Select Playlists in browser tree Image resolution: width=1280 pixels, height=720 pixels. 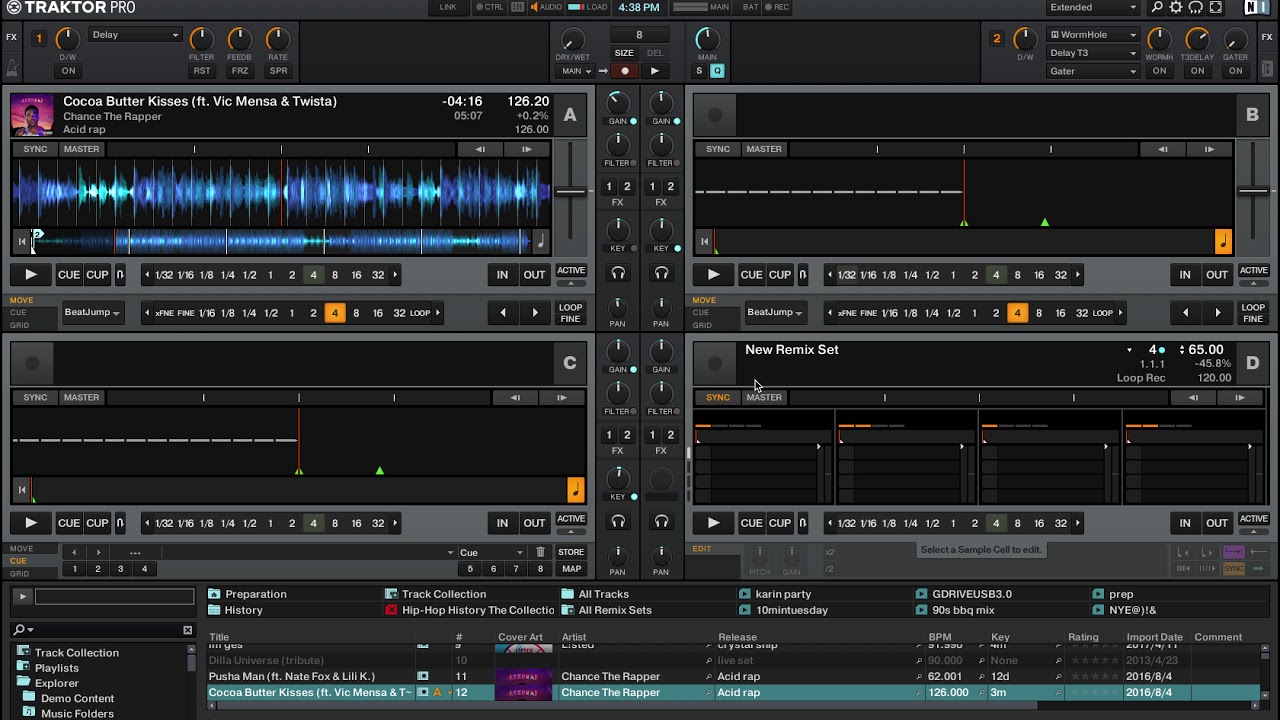click(x=56, y=668)
